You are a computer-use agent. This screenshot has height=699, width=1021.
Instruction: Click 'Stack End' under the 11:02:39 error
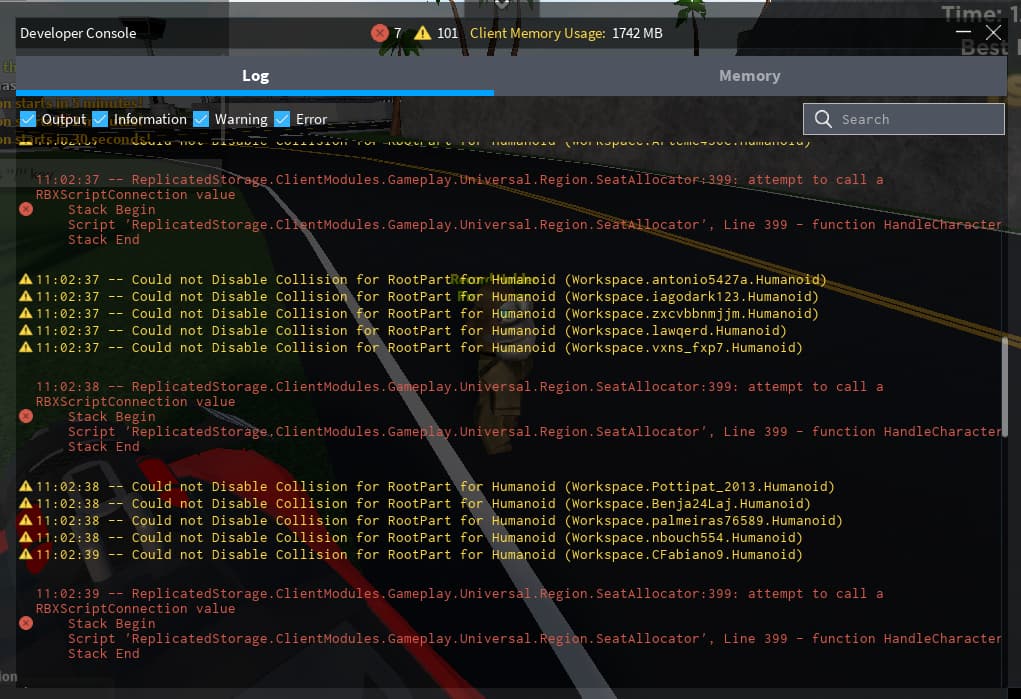tap(104, 654)
